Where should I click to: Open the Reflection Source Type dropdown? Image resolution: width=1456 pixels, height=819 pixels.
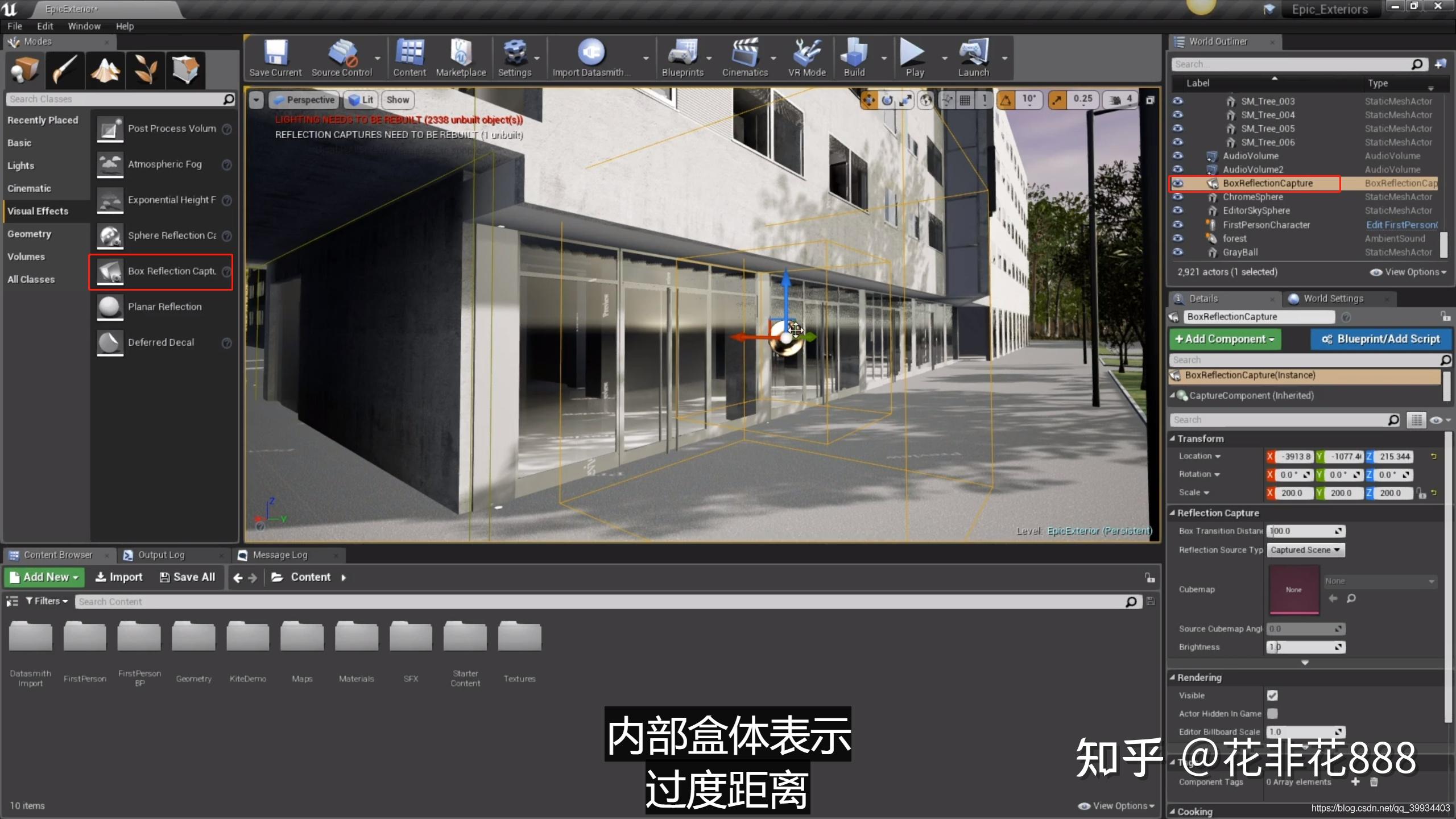(x=1305, y=550)
